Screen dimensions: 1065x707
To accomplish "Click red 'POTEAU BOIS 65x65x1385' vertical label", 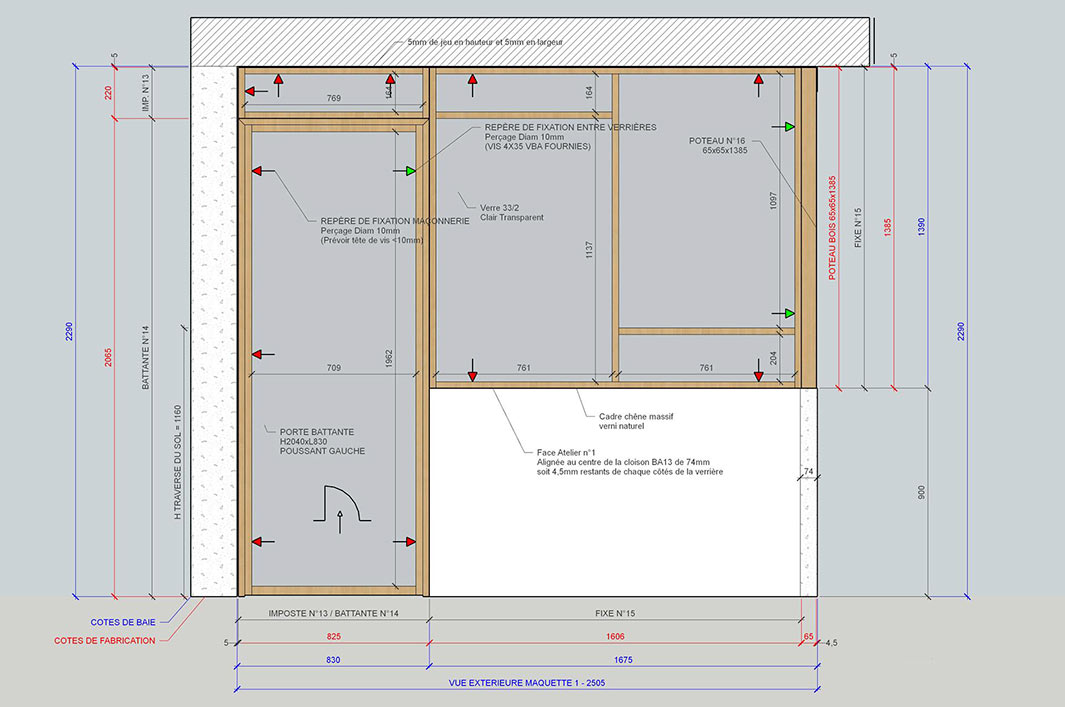I will click(832, 228).
